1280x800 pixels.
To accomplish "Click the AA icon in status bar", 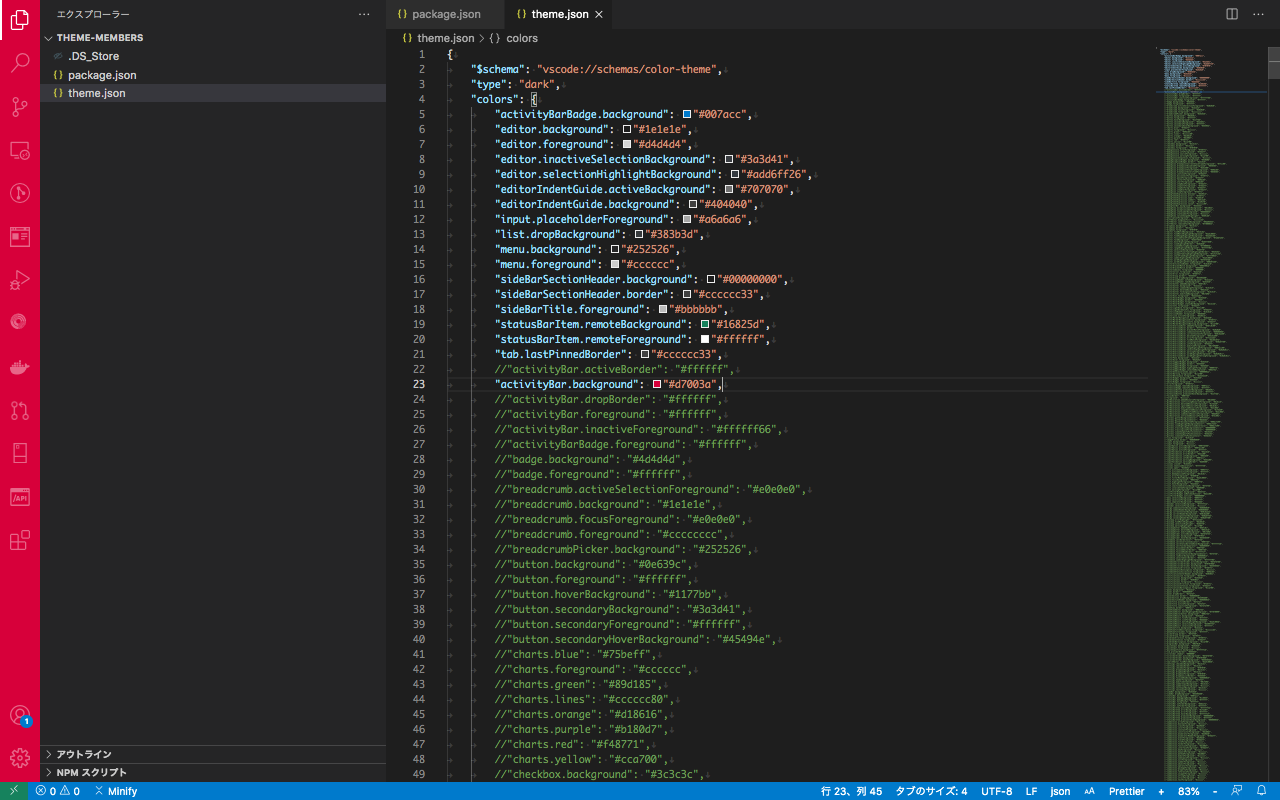I will click(1089, 791).
